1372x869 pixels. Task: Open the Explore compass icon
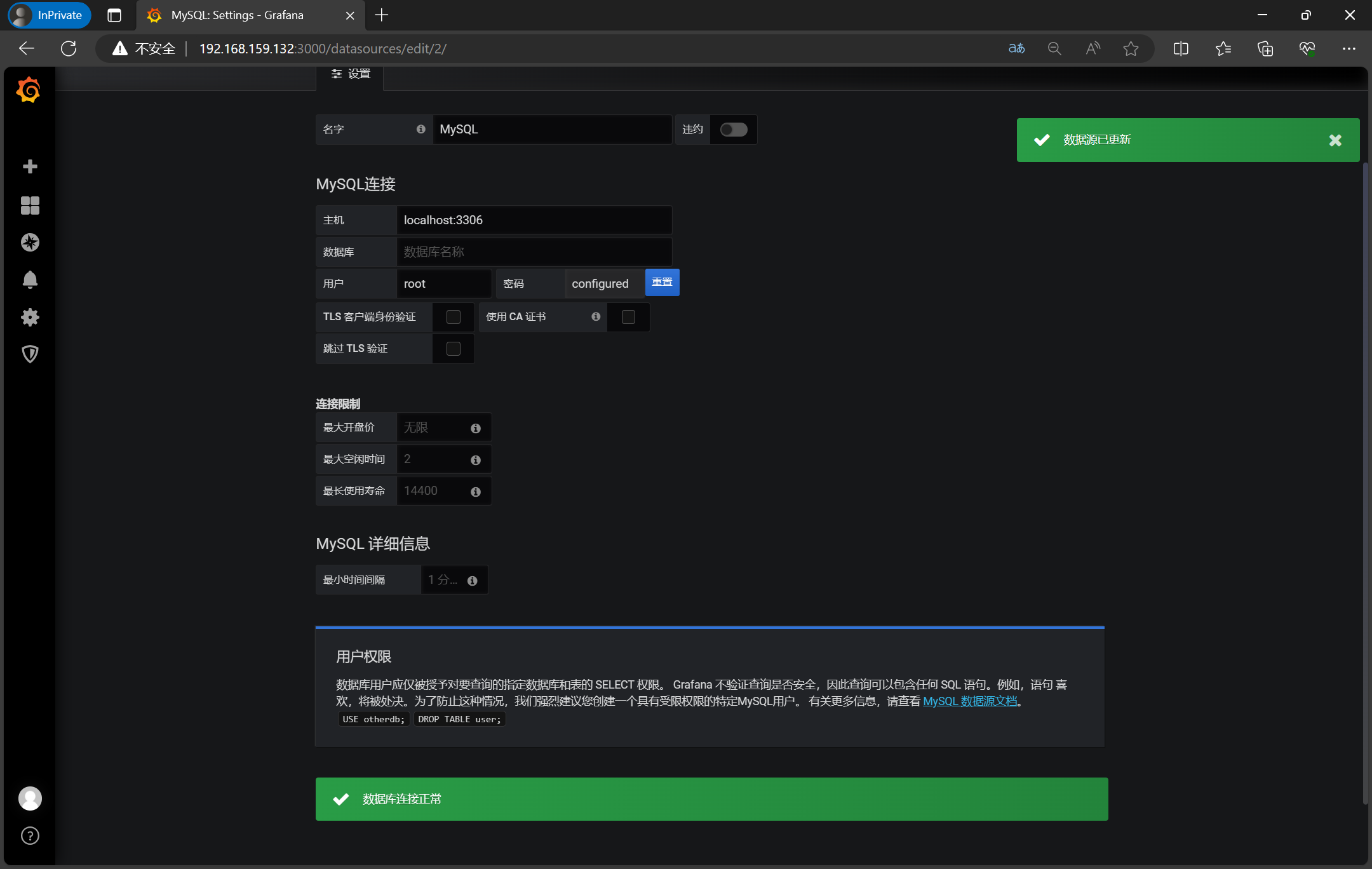(30, 242)
